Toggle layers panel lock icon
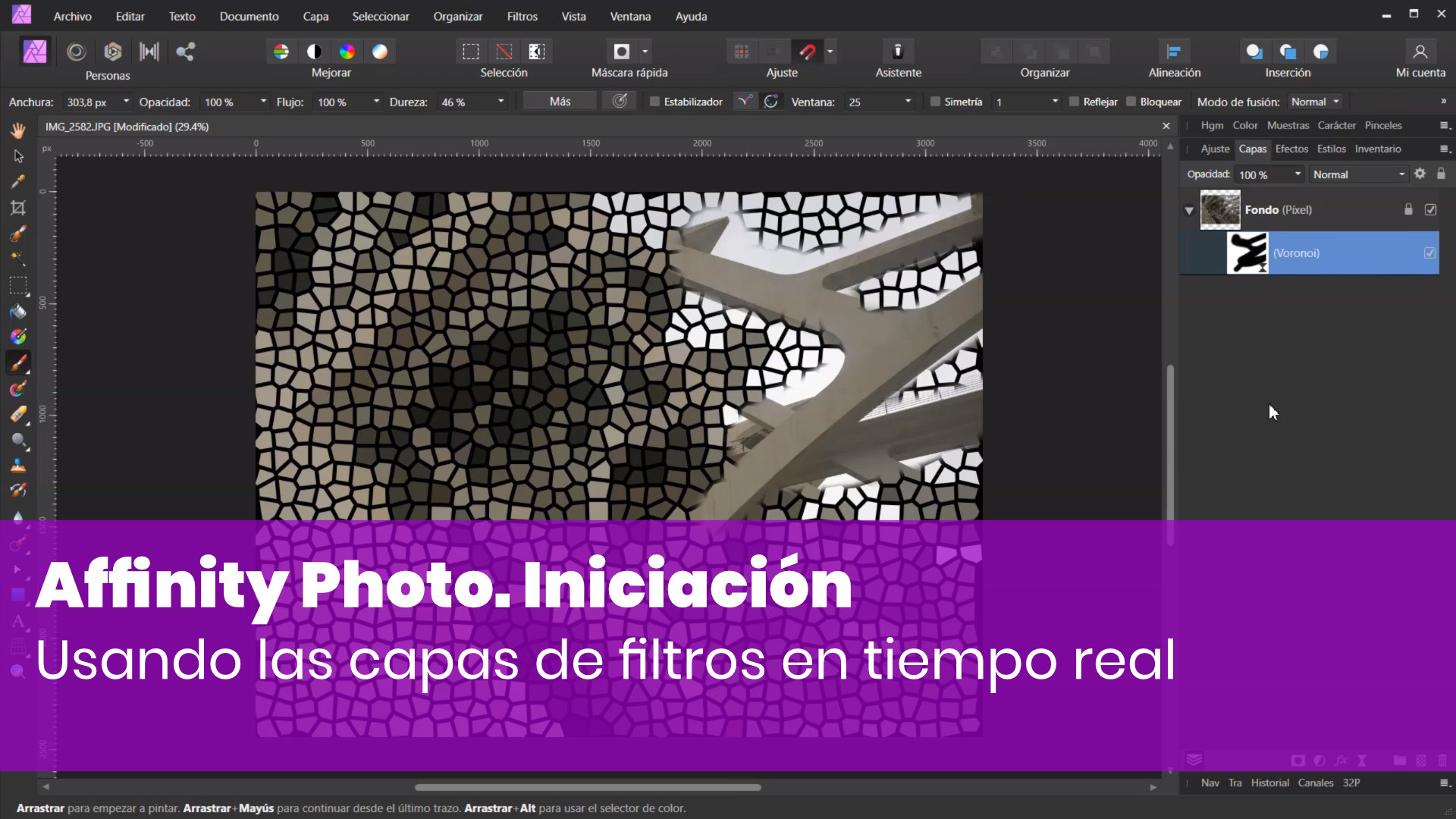 click(1441, 174)
